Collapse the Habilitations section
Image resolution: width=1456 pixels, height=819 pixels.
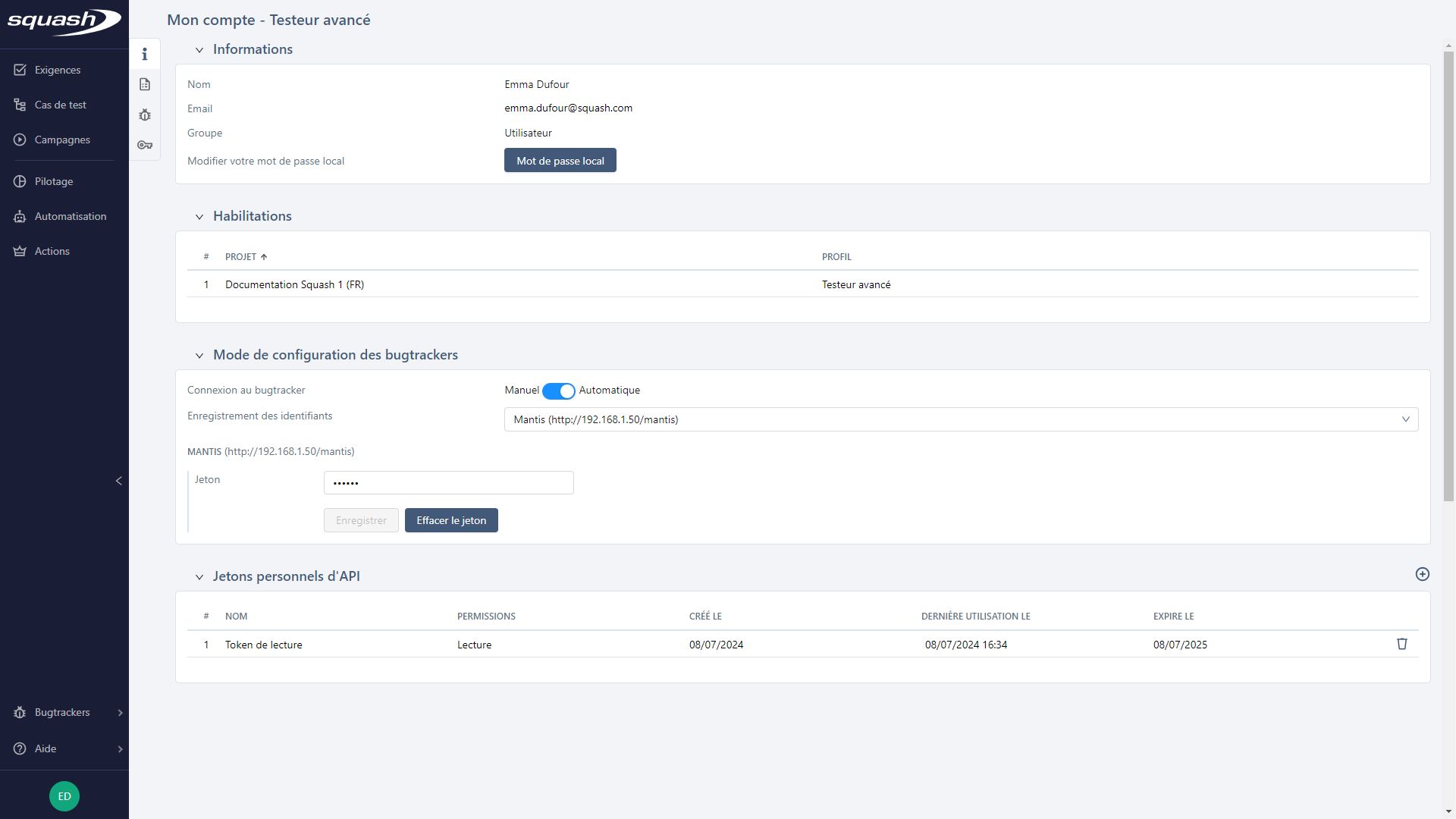199,217
